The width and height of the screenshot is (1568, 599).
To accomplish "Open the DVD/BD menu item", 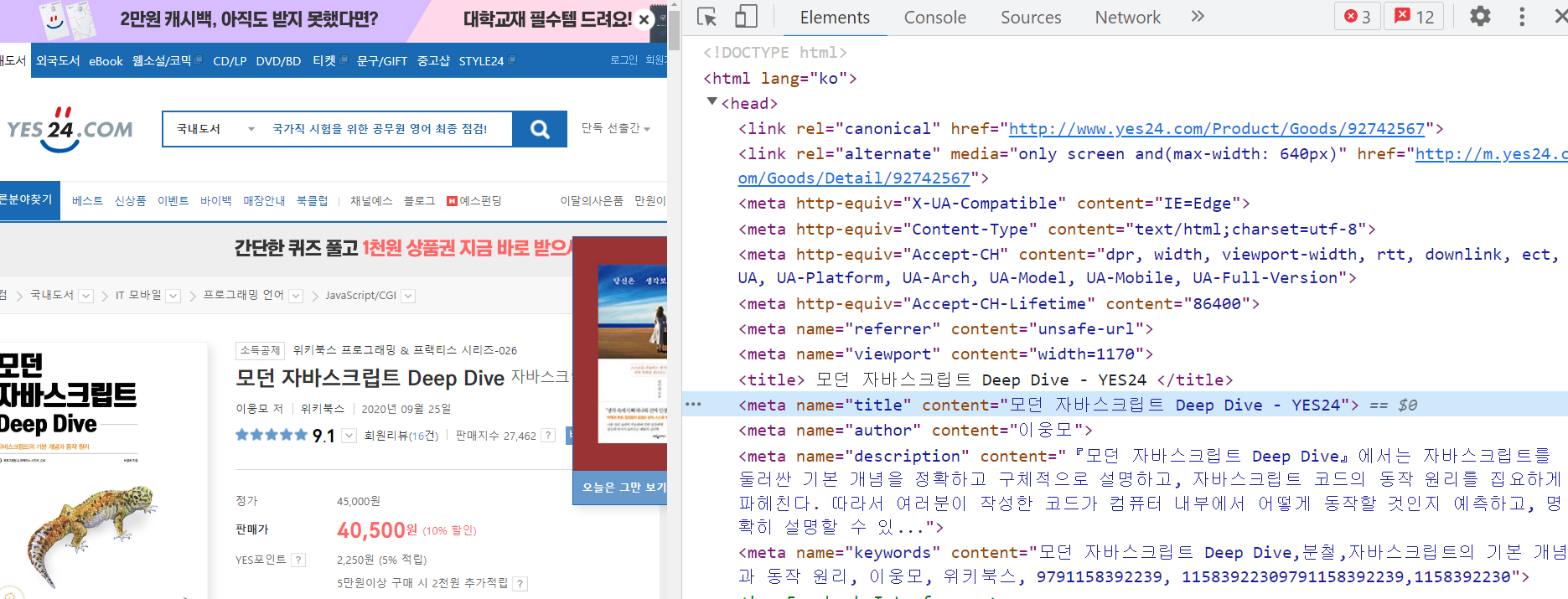I will pos(278,61).
